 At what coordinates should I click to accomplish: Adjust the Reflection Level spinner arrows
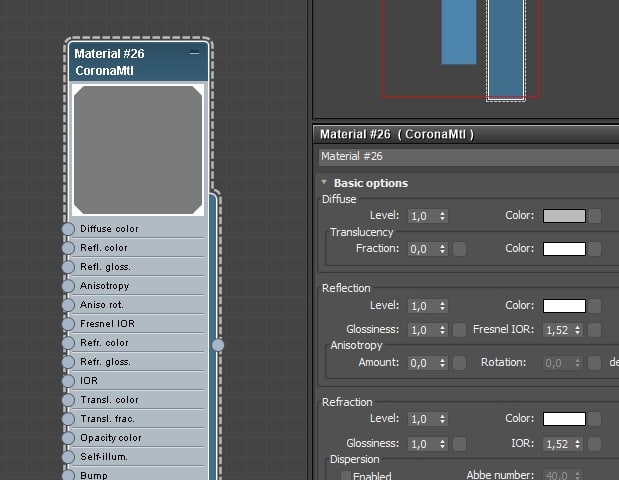pyautogui.click(x=443, y=306)
